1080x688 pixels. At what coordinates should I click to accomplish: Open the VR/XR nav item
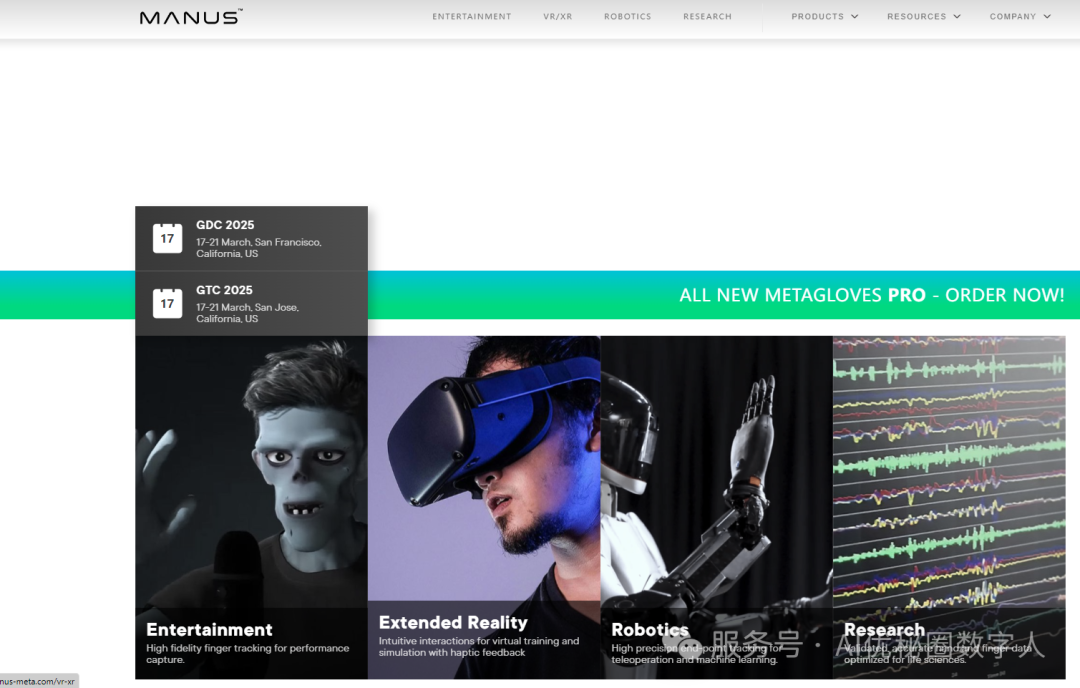pos(557,17)
